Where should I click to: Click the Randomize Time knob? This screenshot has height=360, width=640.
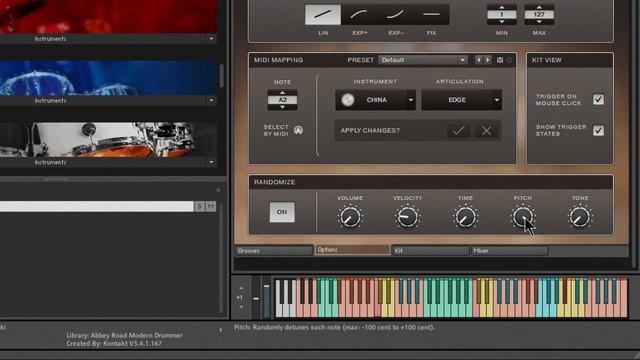click(465, 217)
